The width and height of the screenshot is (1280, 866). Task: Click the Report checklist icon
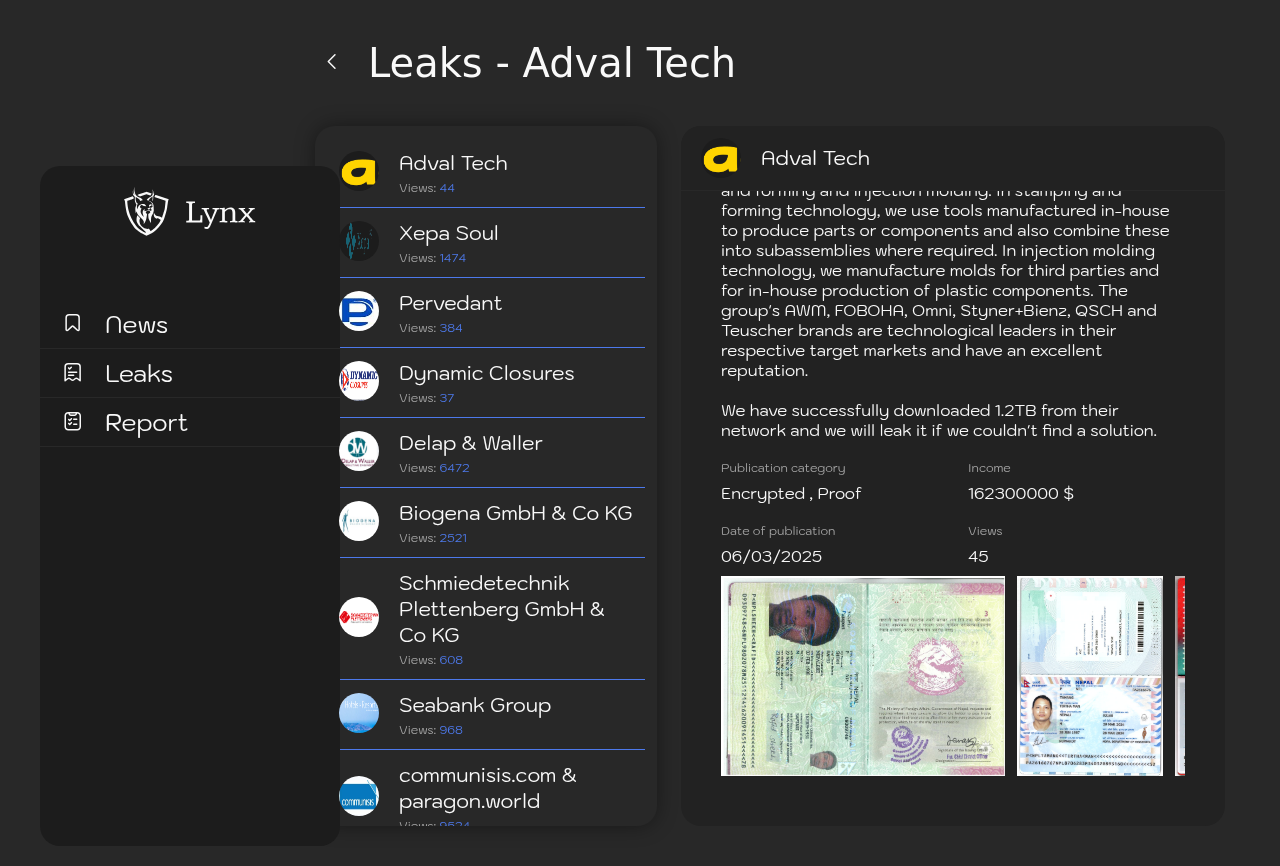coord(73,421)
